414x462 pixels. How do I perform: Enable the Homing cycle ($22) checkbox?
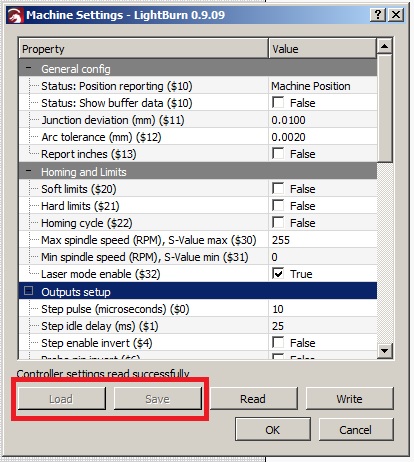tap(278, 222)
